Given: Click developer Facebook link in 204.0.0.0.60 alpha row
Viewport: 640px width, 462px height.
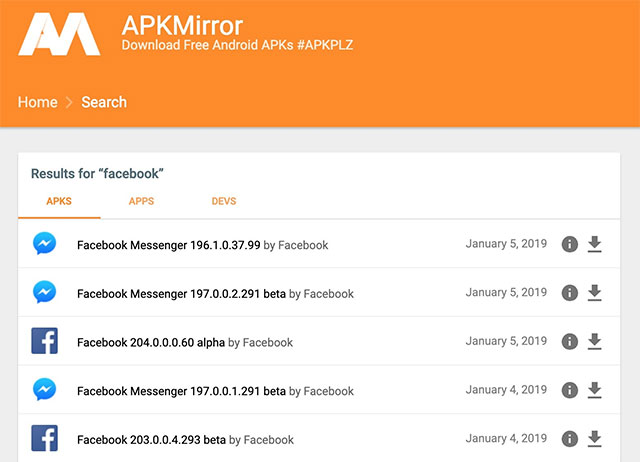Looking at the screenshot, I should [268, 342].
